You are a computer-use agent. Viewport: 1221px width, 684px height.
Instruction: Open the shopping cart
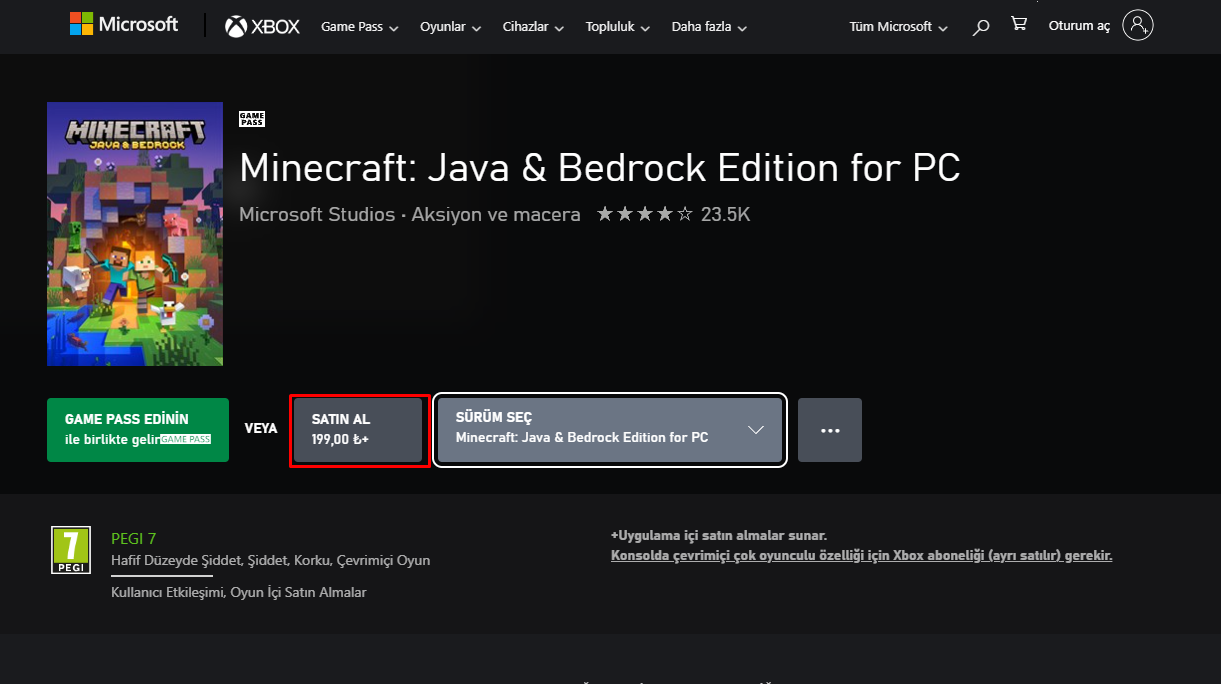[x=1019, y=24]
